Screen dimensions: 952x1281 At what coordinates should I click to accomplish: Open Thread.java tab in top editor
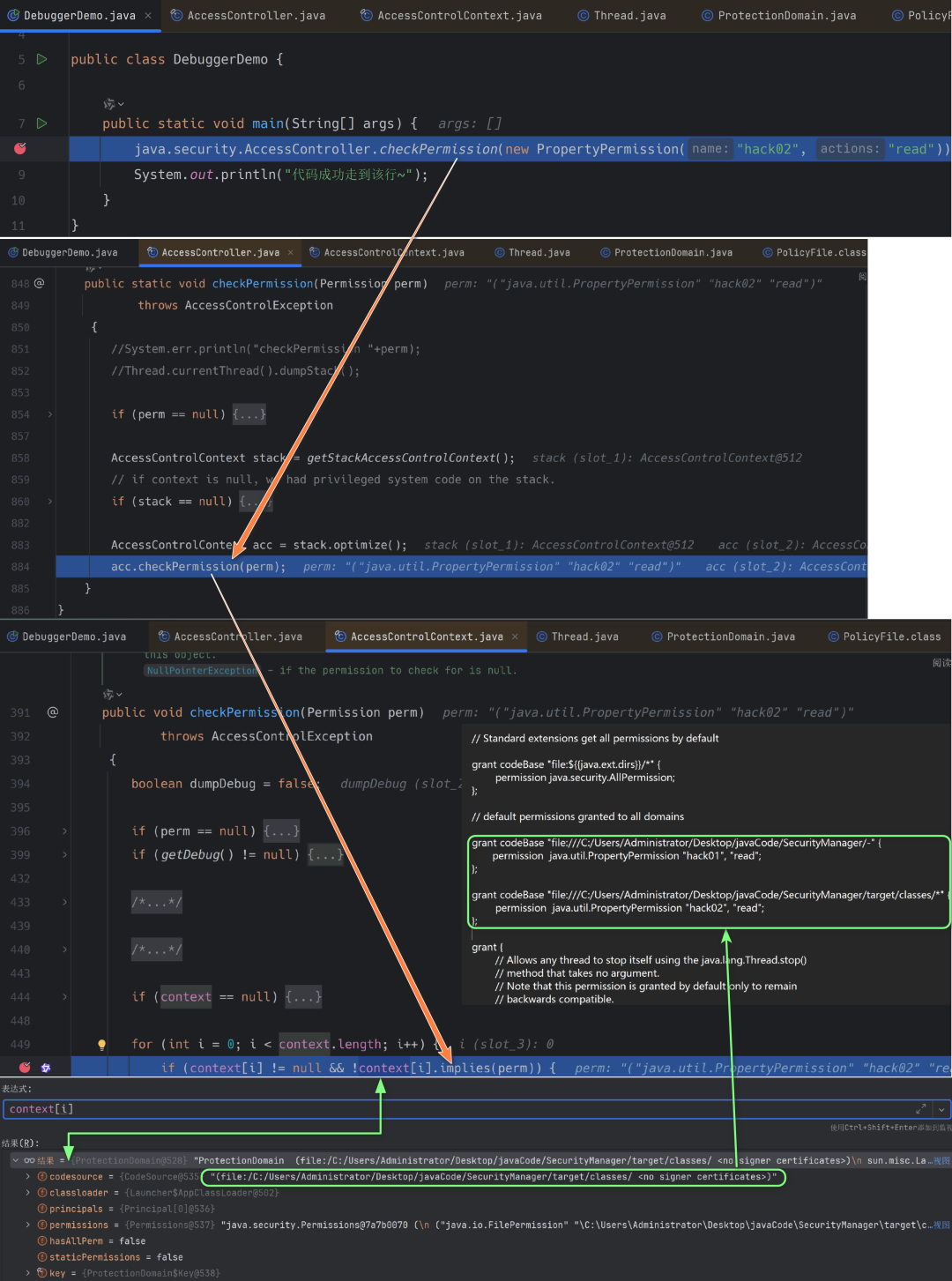click(621, 15)
